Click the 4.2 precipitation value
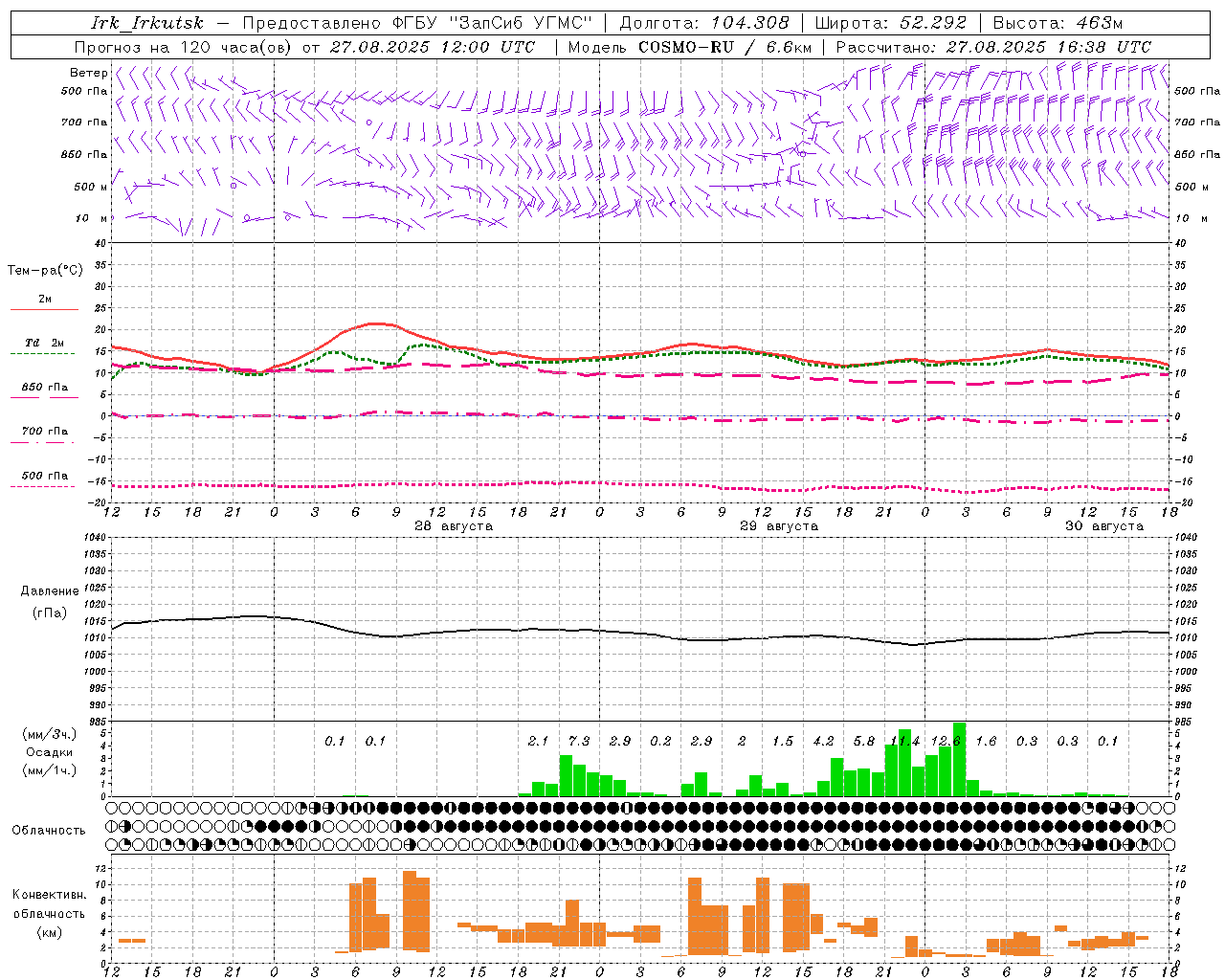Viewport: 1225px width, 980px height. coord(823,742)
